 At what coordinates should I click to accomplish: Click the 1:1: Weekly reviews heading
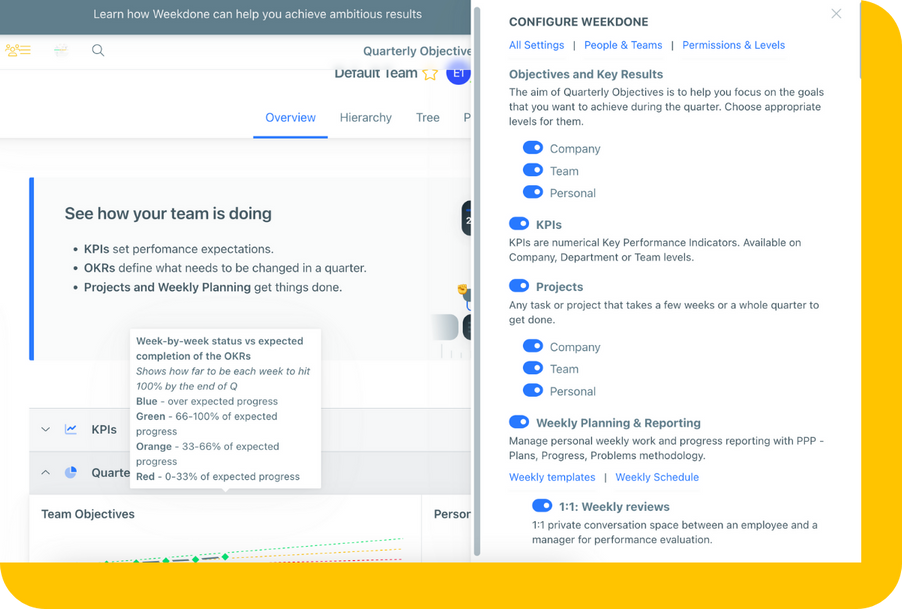pos(614,507)
